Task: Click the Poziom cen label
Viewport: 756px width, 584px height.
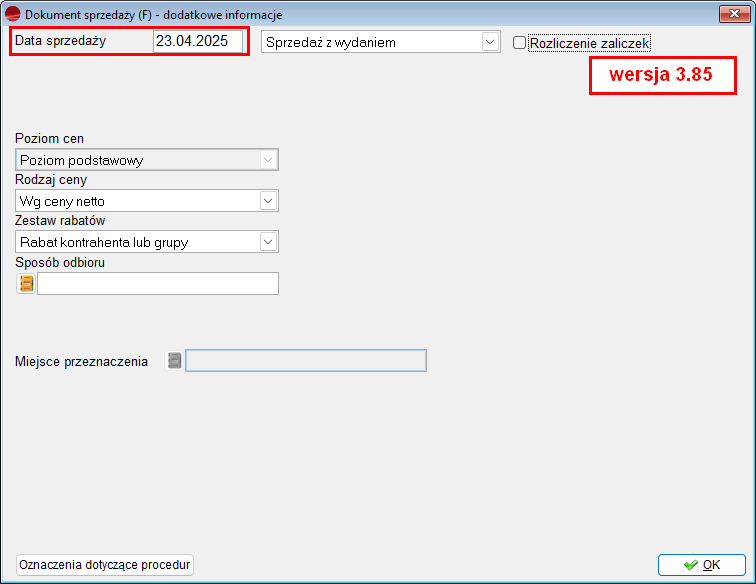Action: click(x=50, y=139)
